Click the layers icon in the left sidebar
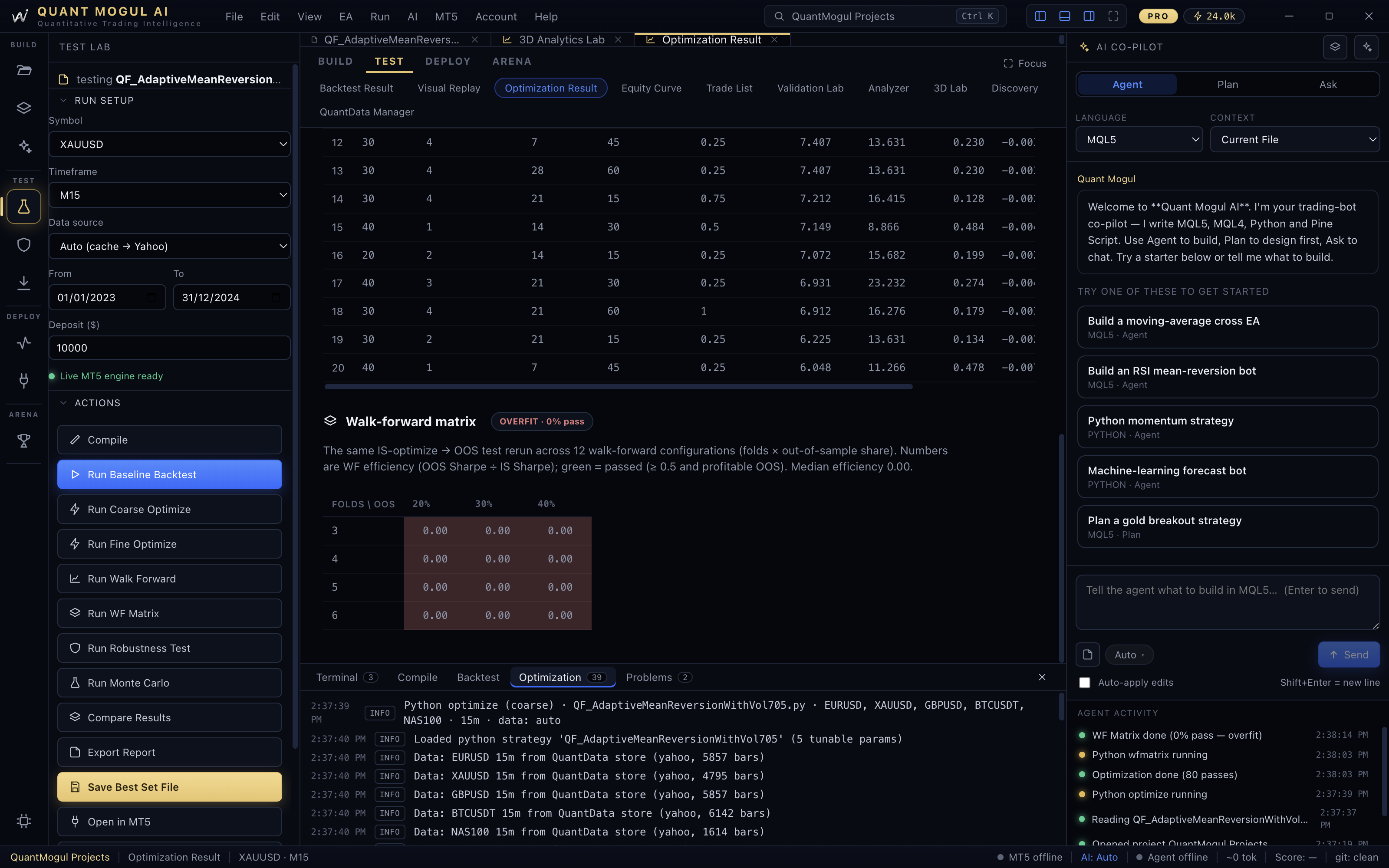This screenshot has width=1389, height=868. (23, 108)
